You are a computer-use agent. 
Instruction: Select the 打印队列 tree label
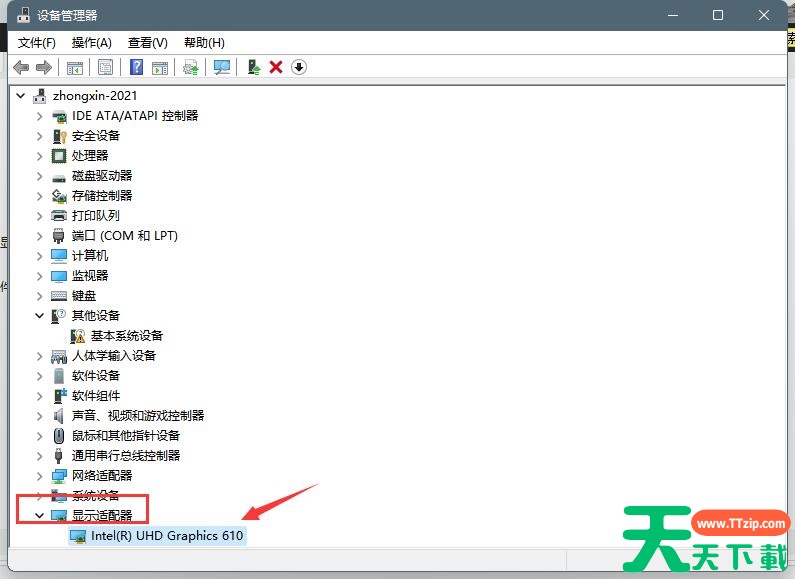(x=96, y=215)
